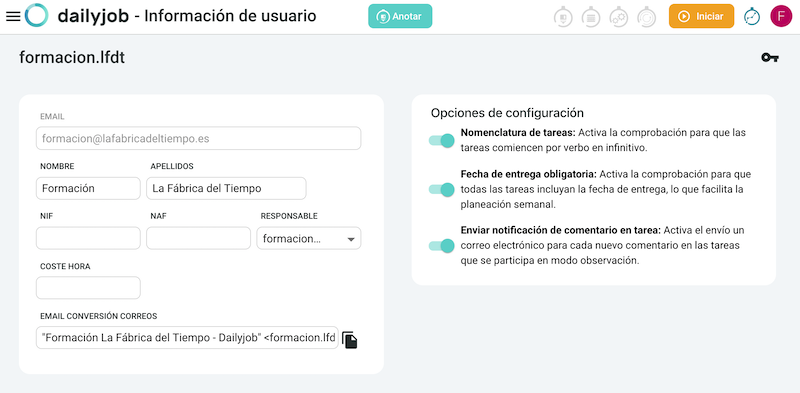The width and height of the screenshot is (800, 393).
Task: Click the greyed stopwatch list icon
Action: click(x=591, y=17)
